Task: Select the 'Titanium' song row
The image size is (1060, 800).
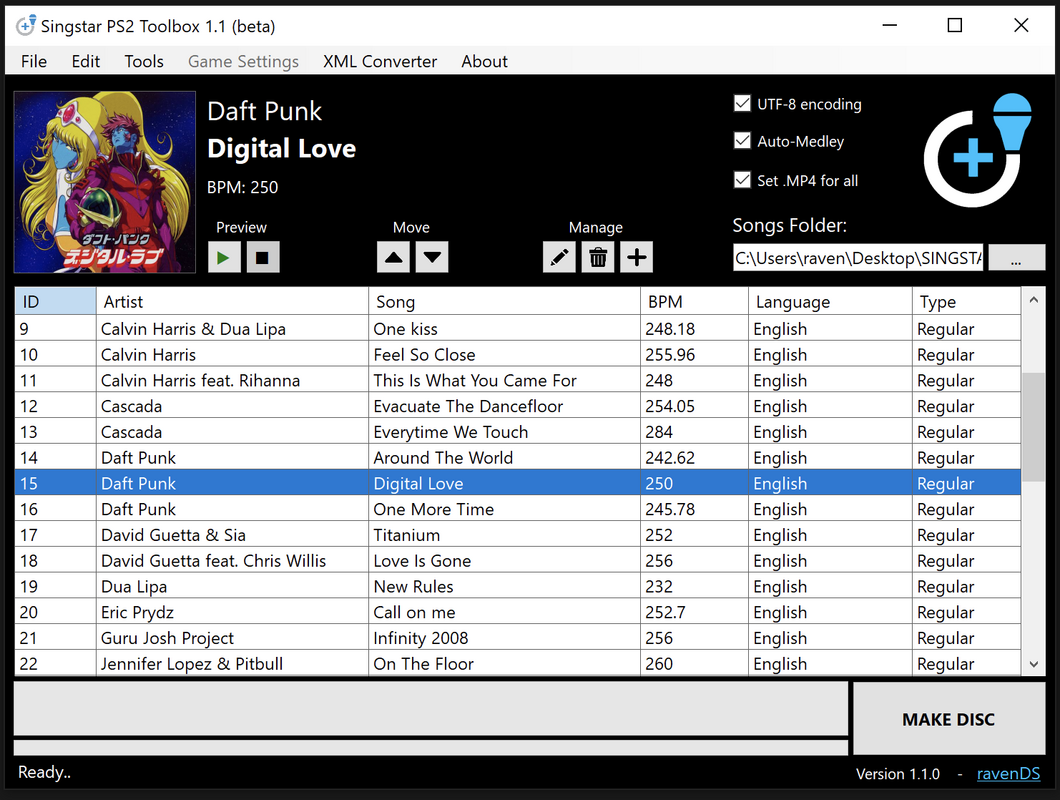Action: pos(518,535)
